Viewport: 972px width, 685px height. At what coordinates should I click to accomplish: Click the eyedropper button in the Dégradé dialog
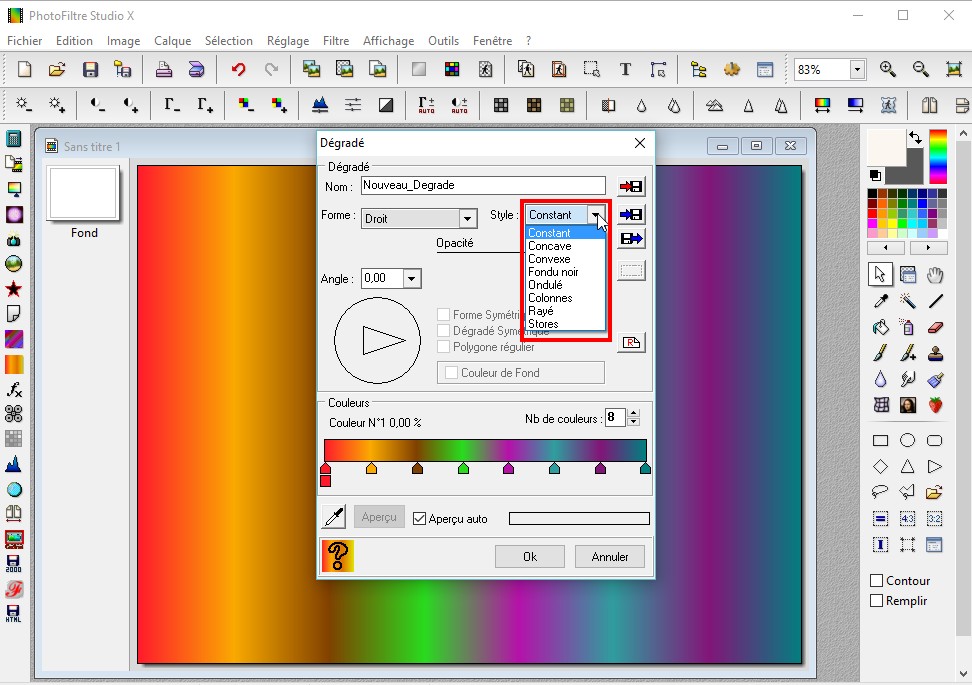(334, 517)
